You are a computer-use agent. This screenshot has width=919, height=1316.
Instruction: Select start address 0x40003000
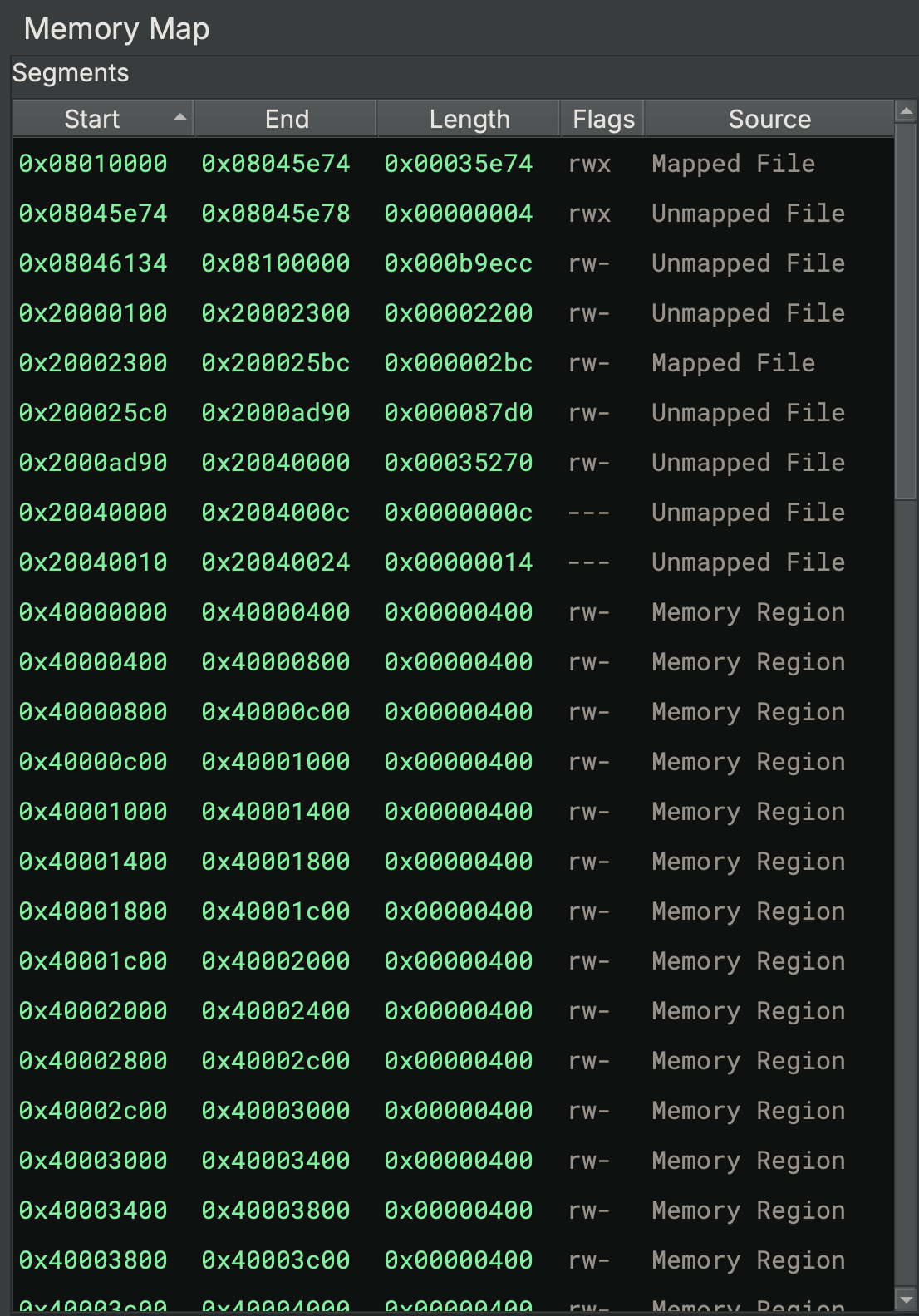[93, 1161]
